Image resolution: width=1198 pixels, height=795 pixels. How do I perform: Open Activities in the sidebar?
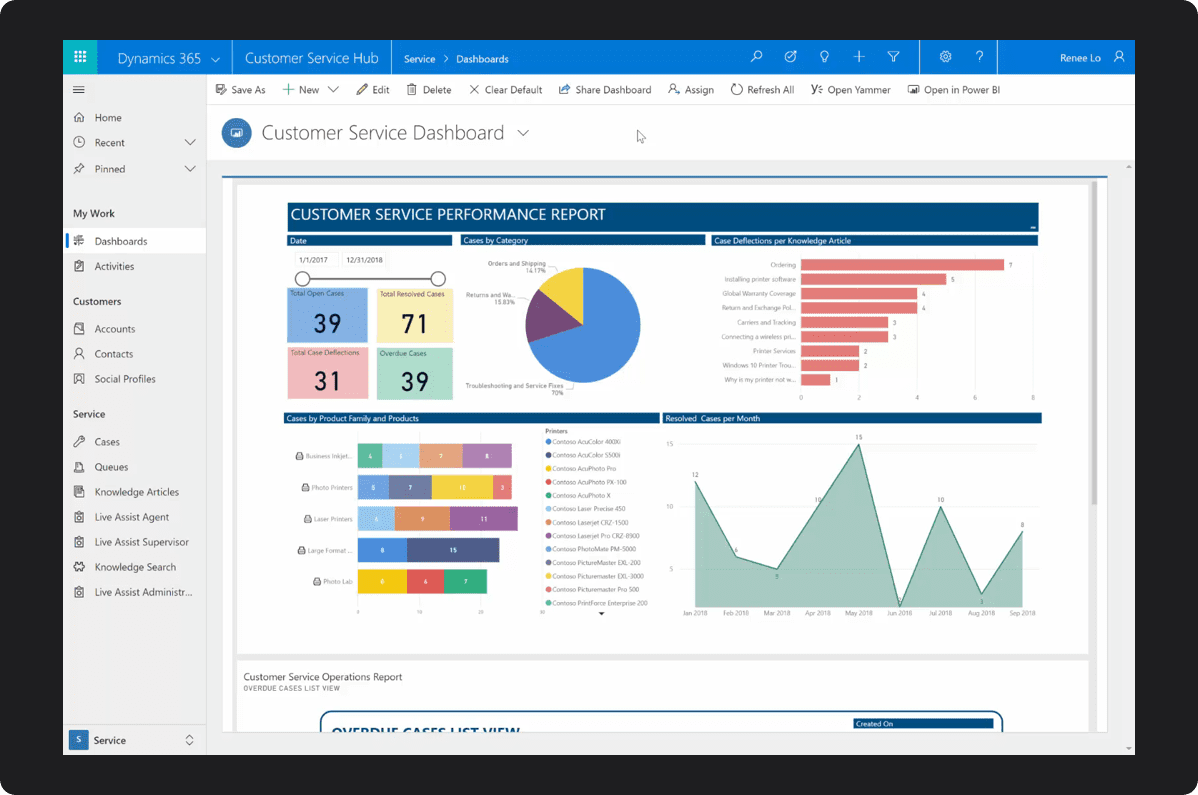(134, 267)
